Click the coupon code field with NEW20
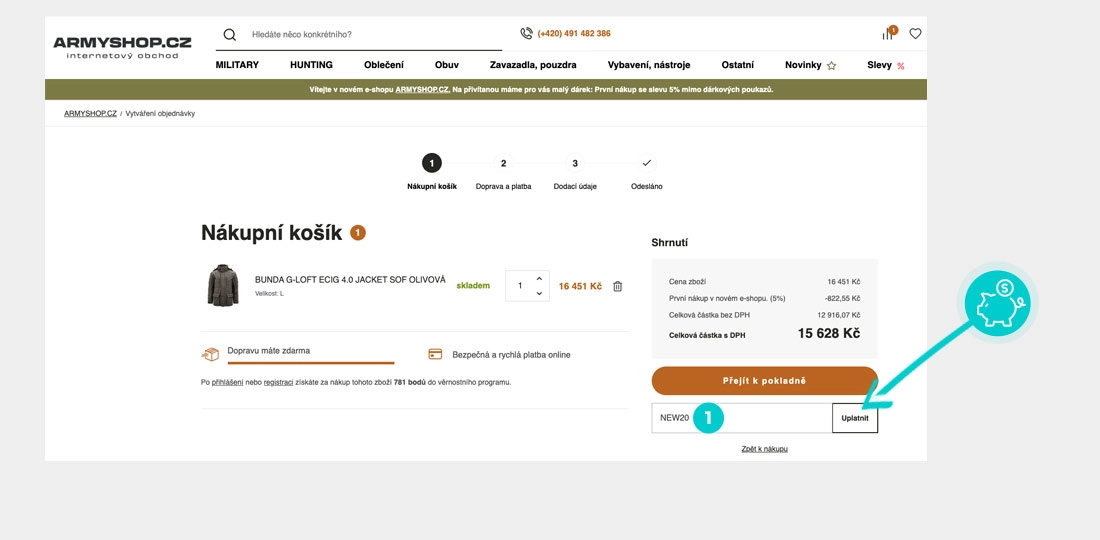The width and height of the screenshot is (1100, 540). 742,418
